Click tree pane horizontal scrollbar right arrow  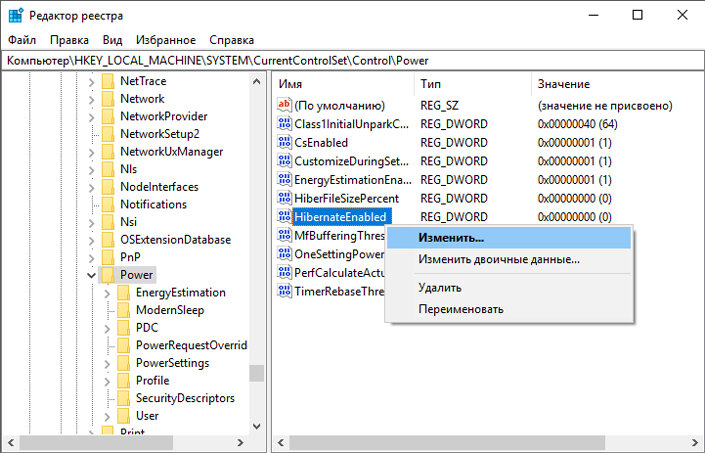coord(241,443)
